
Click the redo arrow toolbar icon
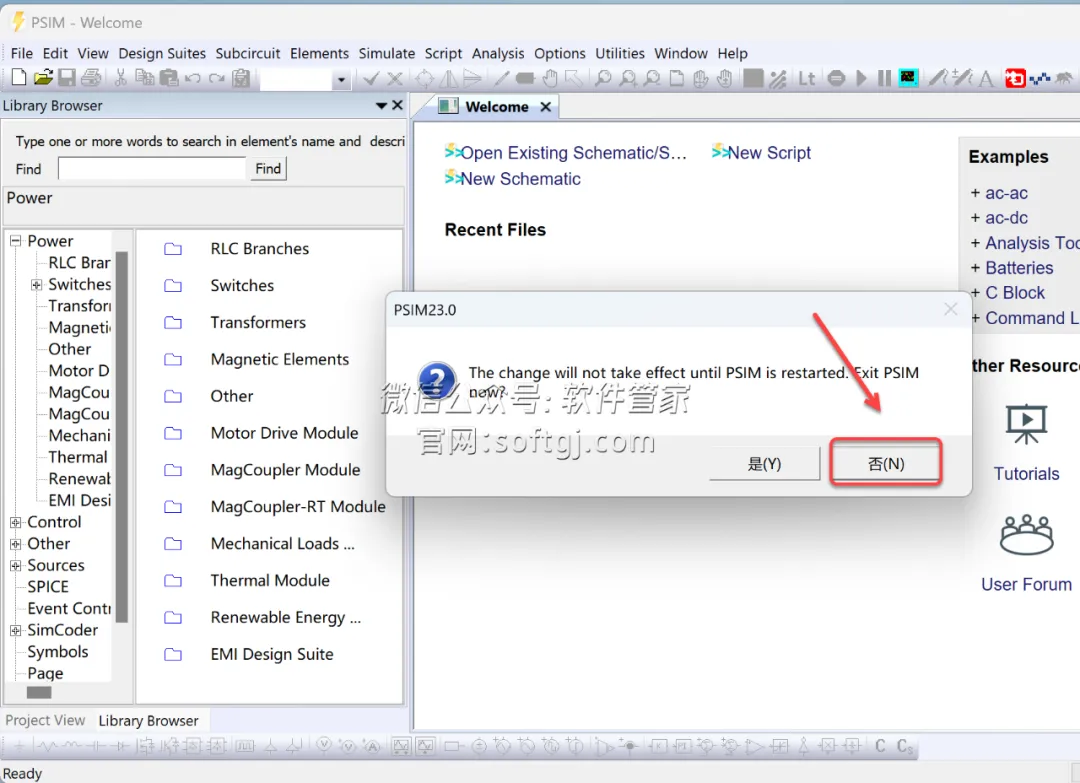(x=217, y=78)
